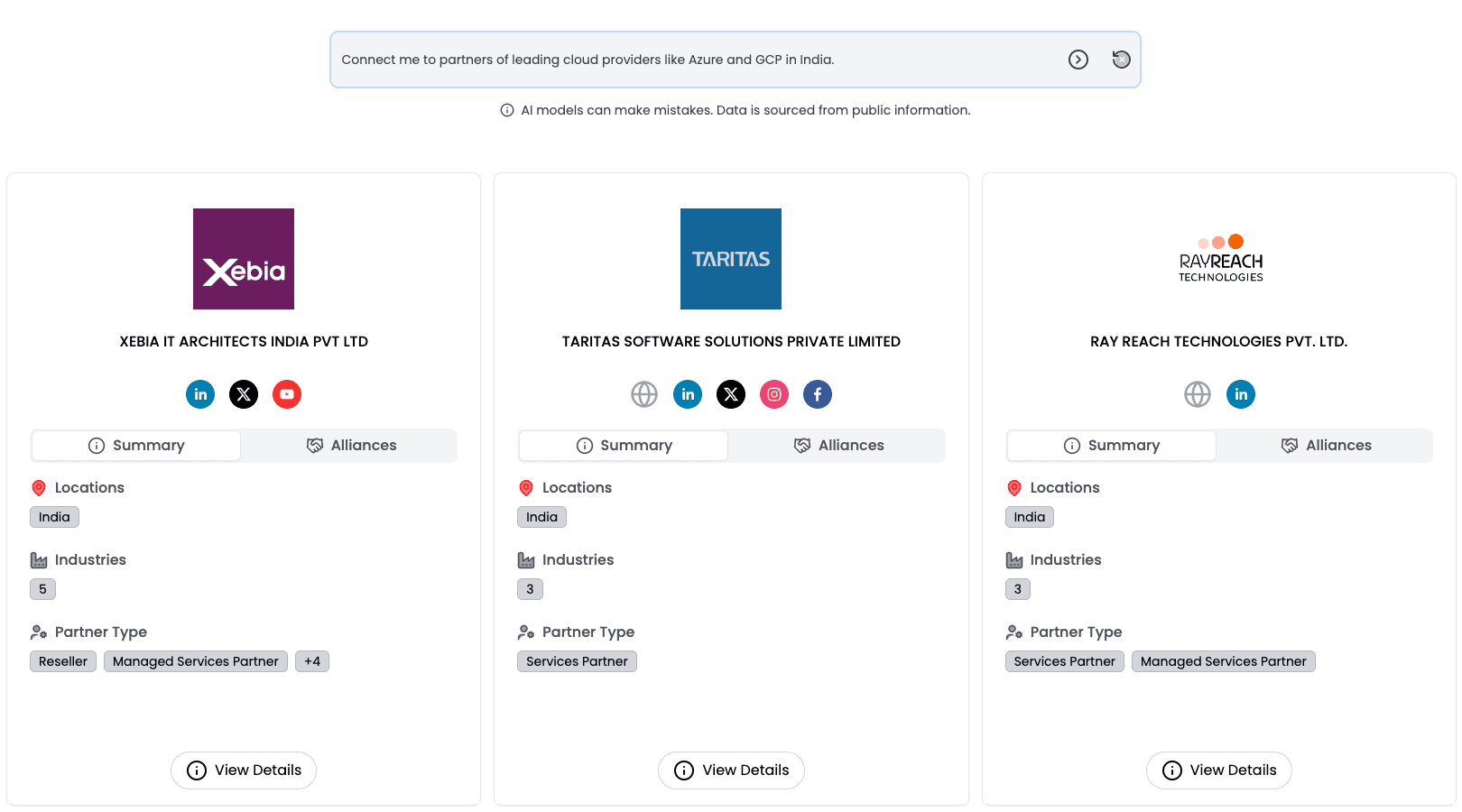The width and height of the screenshot is (1462, 812).
Task: Switch to Alliances tab on Ray Reach card
Action: click(1327, 446)
